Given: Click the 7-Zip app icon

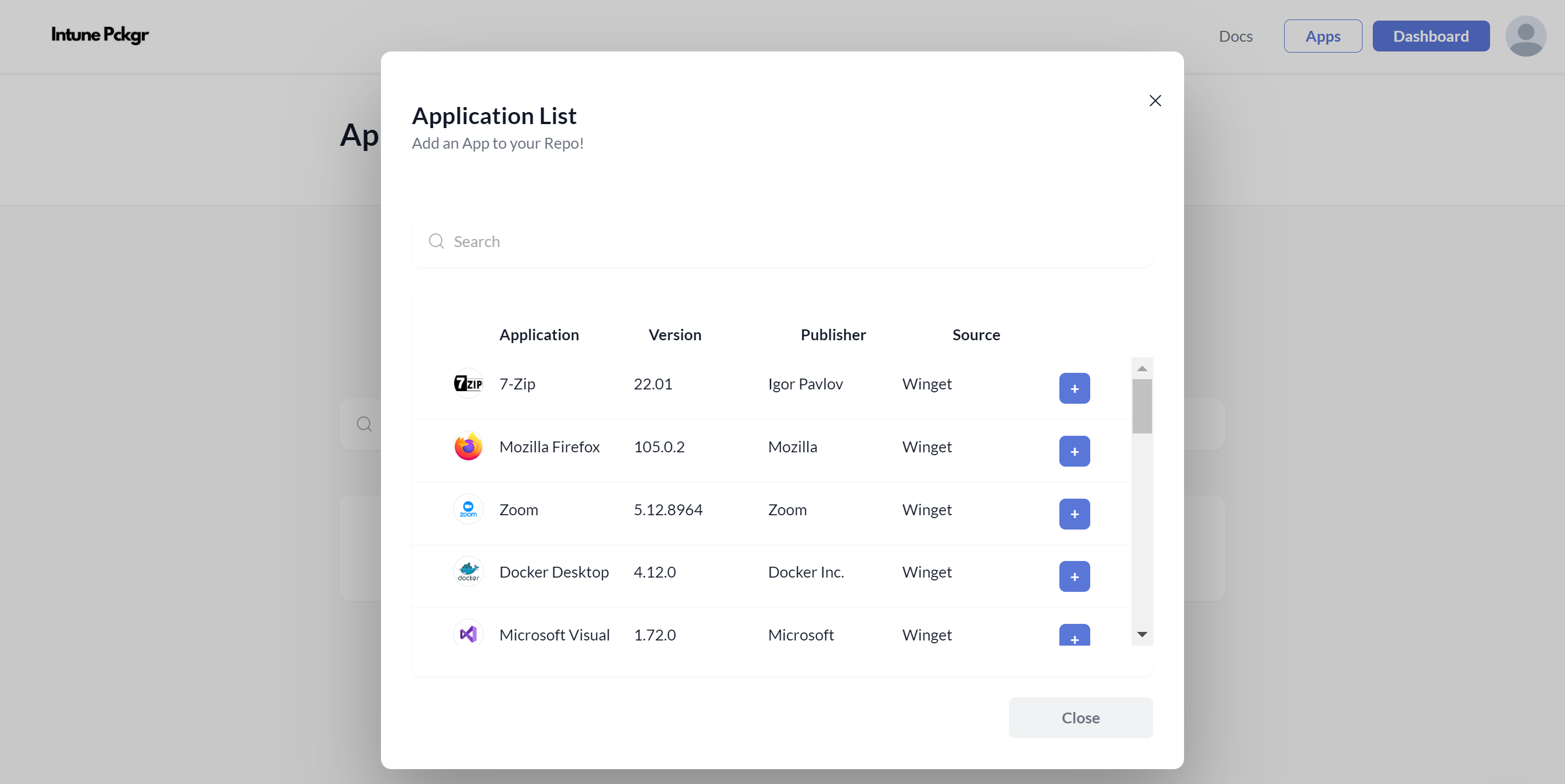Looking at the screenshot, I should tap(468, 384).
